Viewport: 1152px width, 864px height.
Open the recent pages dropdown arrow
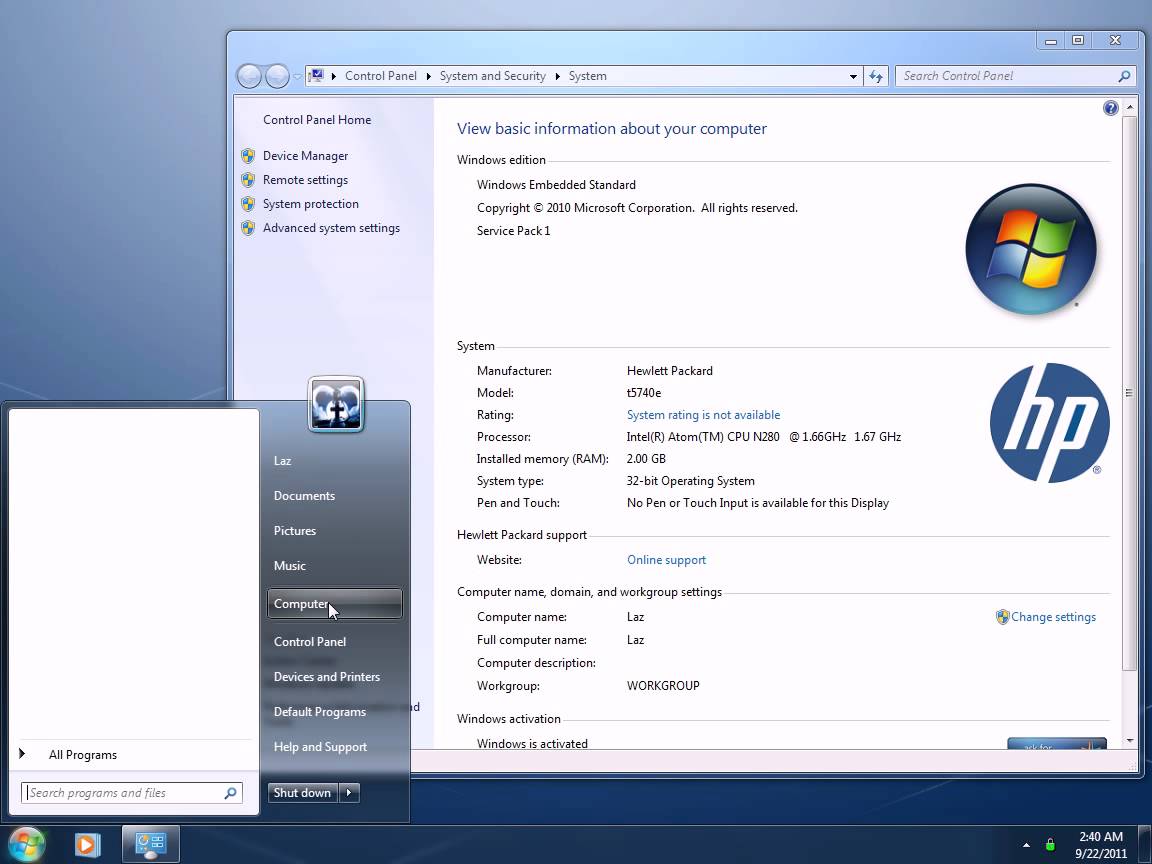click(x=297, y=76)
